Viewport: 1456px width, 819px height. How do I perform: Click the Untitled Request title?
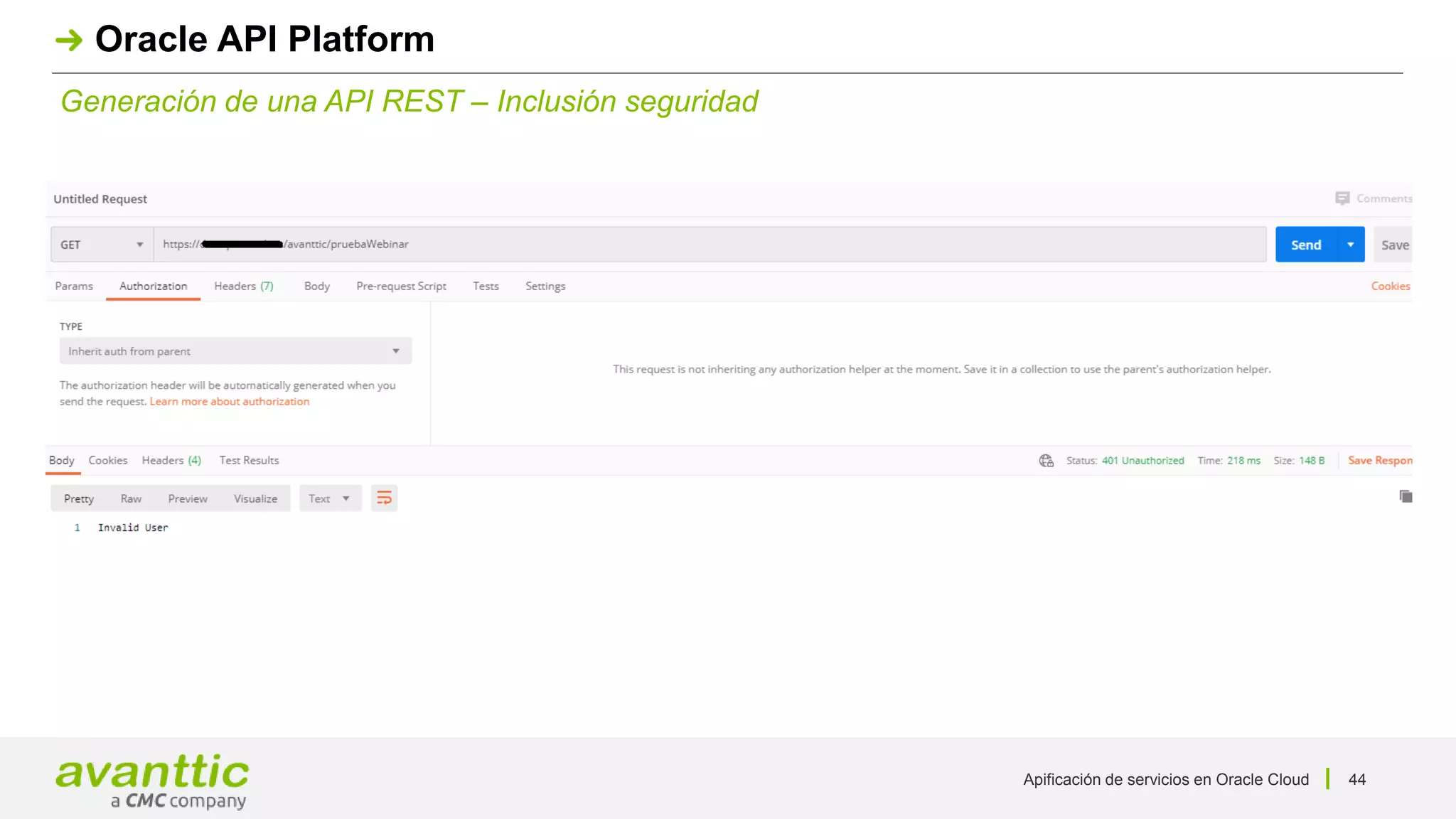[100, 199]
